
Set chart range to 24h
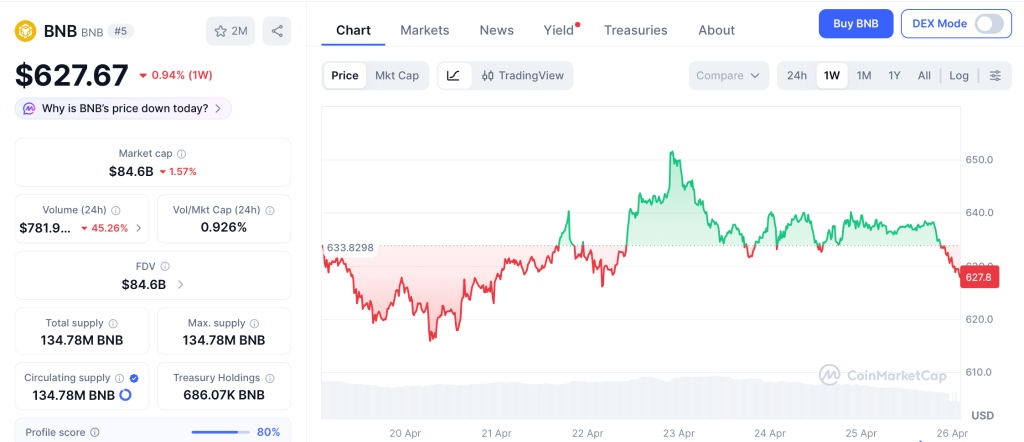[x=797, y=76]
